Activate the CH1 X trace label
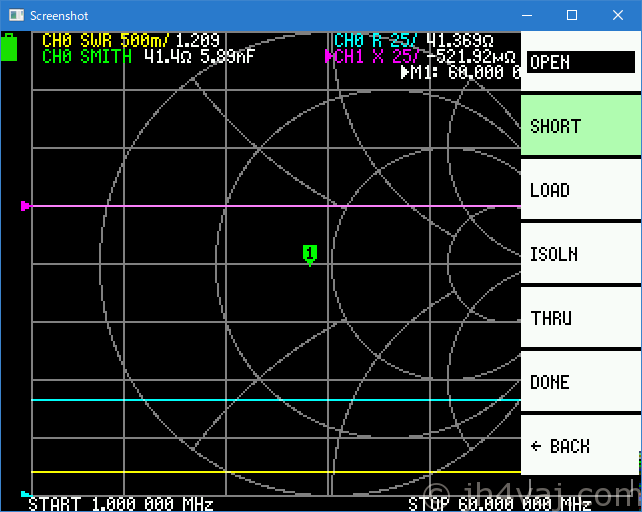This screenshot has height=512, width=642. click(x=377, y=56)
